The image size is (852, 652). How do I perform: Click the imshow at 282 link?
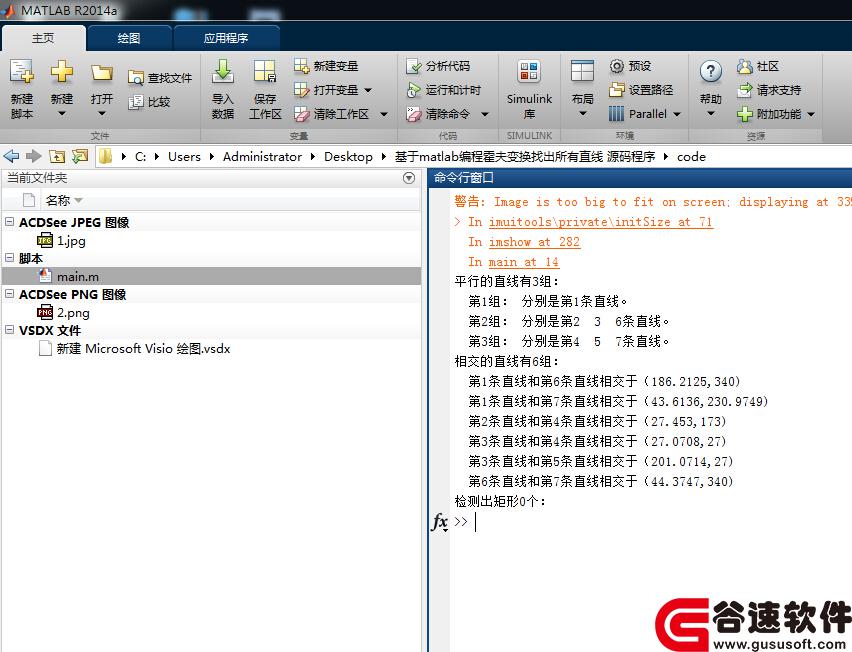[x=534, y=242]
